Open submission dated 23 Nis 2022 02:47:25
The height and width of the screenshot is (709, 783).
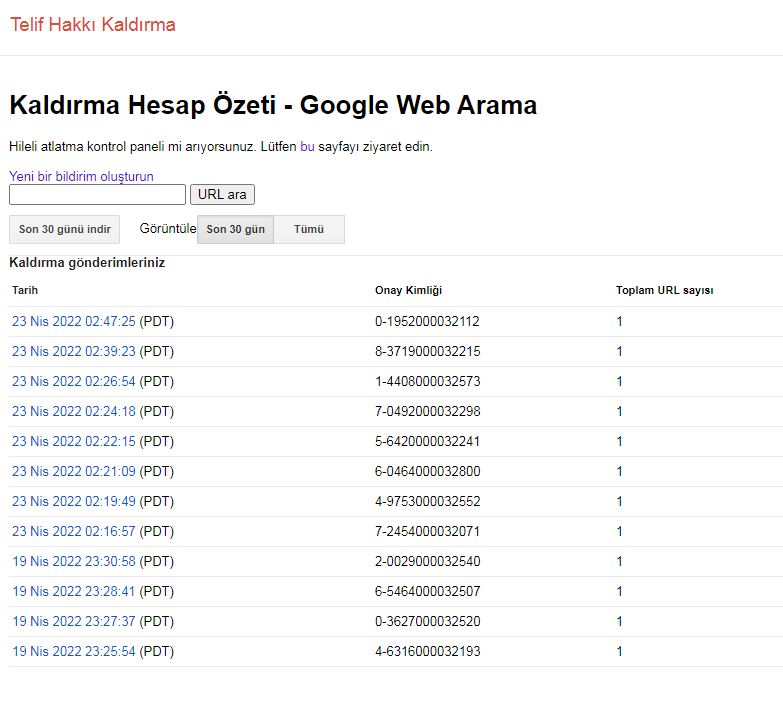point(74,321)
